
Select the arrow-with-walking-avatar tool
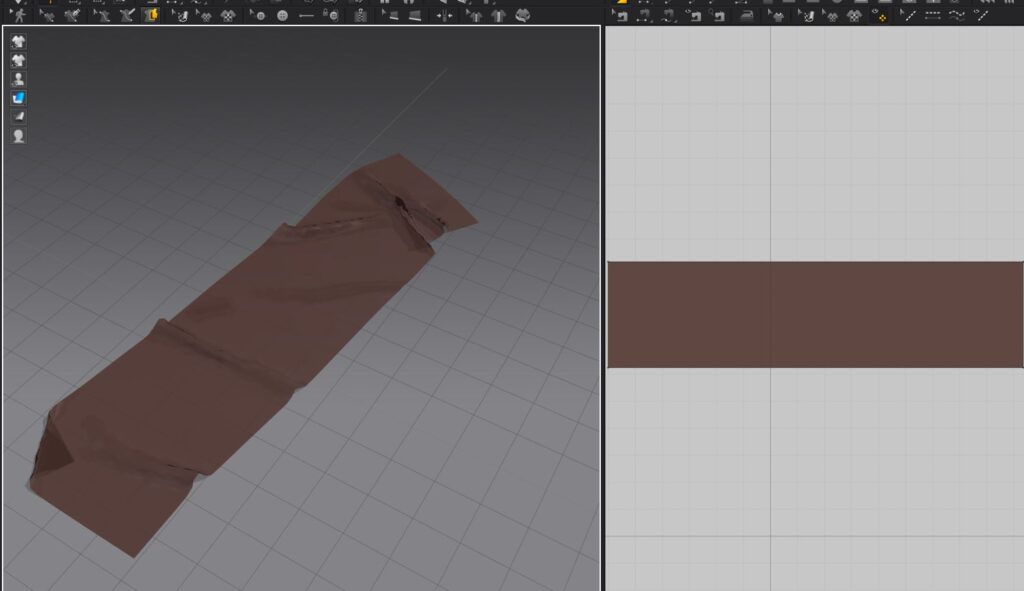[x=18, y=15]
